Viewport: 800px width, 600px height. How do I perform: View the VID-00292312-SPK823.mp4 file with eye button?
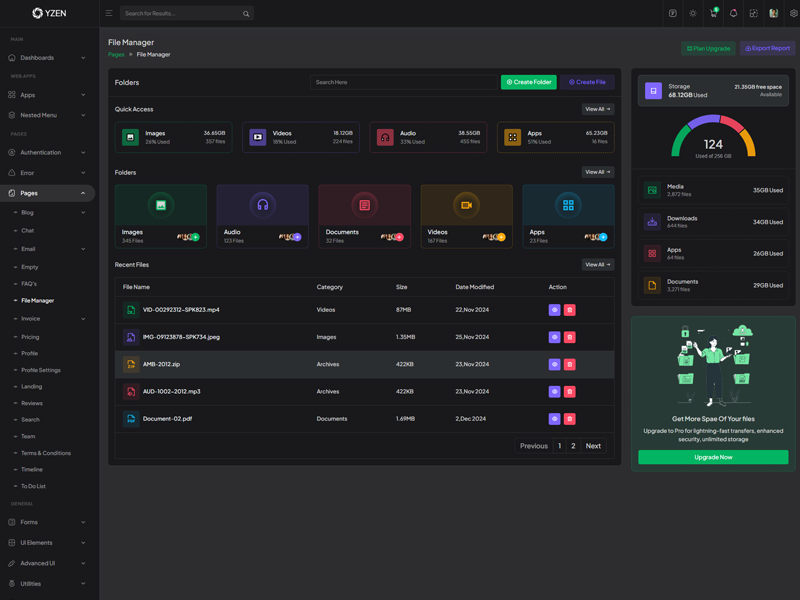[x=554, y=310]
